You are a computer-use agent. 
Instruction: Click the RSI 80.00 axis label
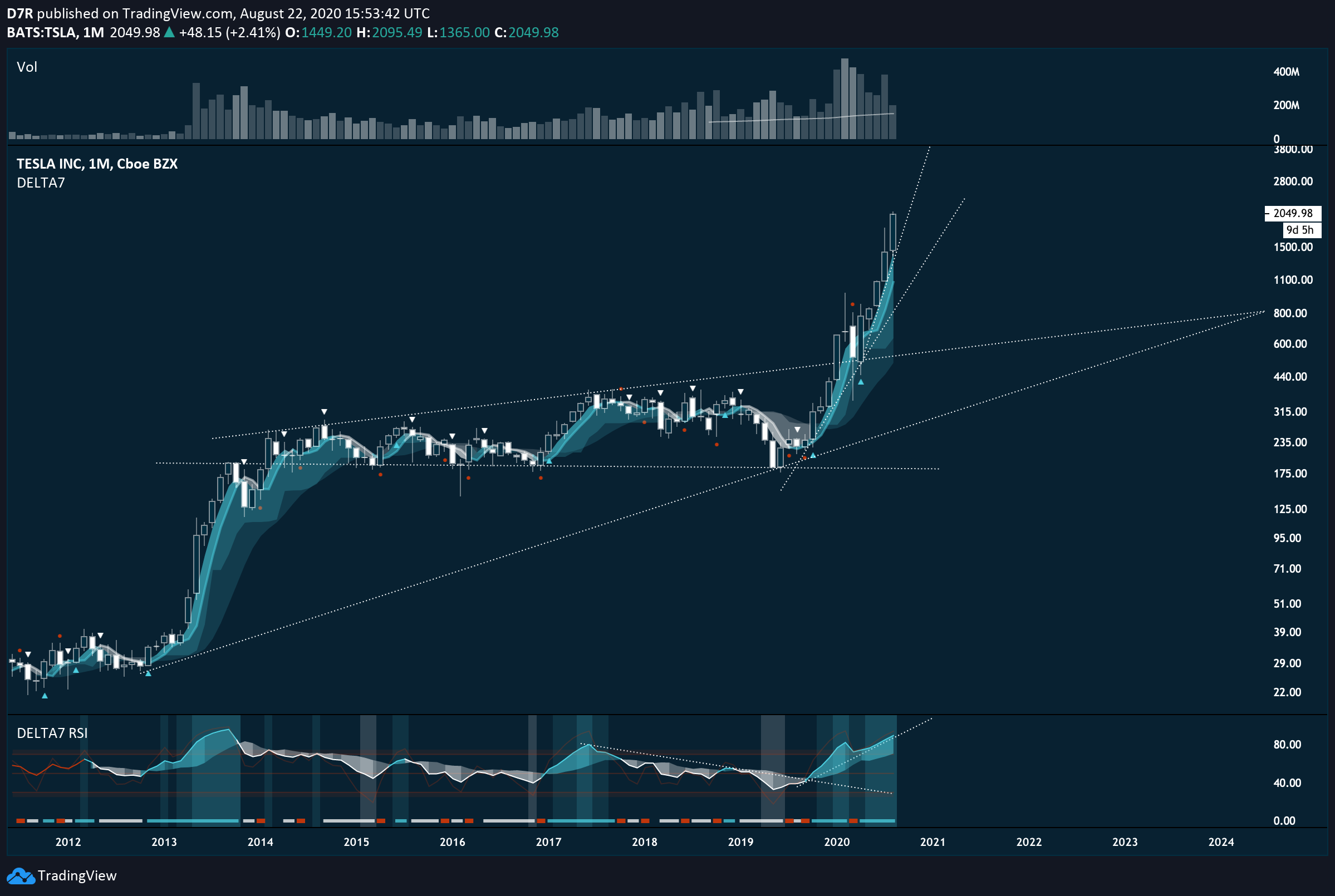[x=1287, y=745]
